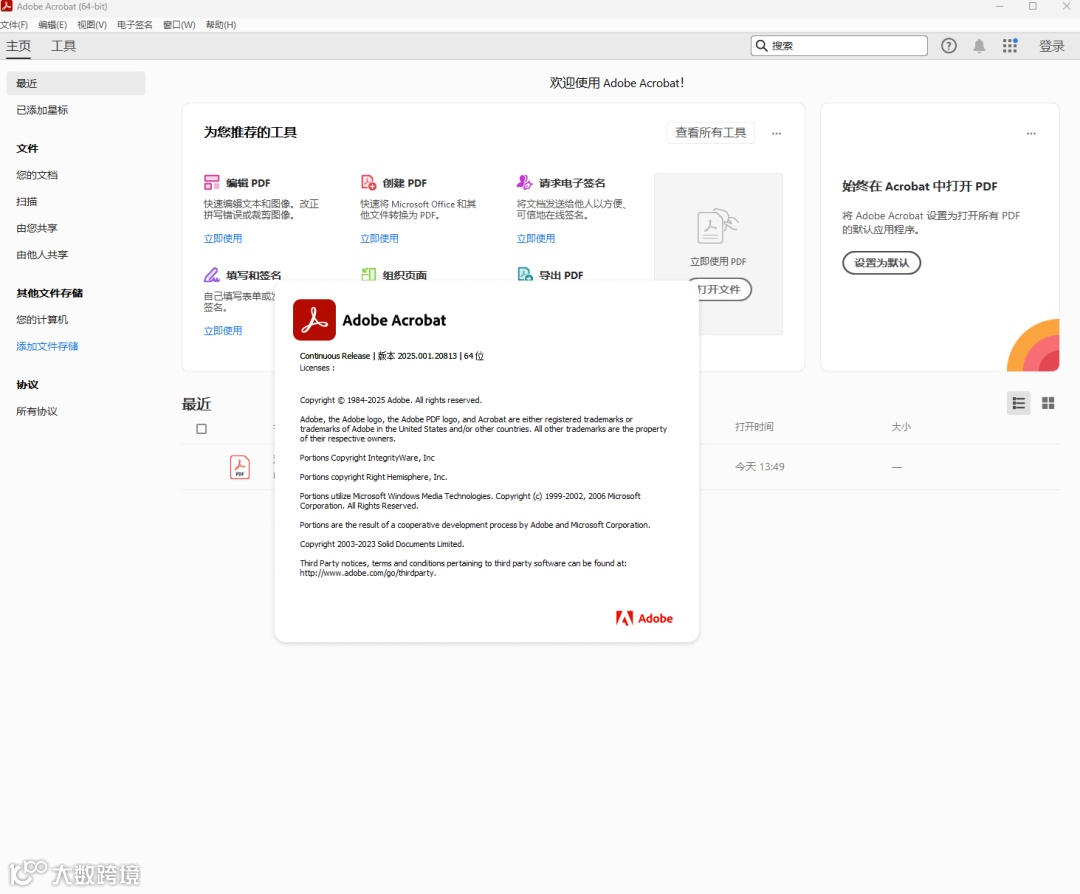Open the 电子签名 menu
The height and width of the screenshot is (894, 1080).
coord(134,25)
